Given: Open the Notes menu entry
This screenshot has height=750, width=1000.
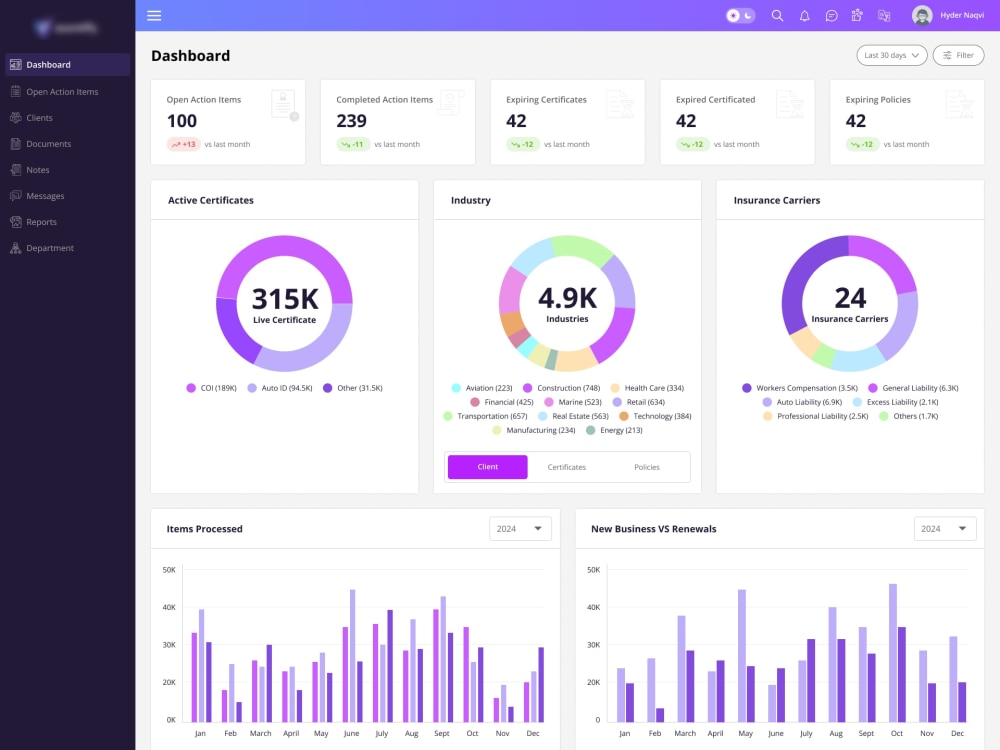Looking at the screenshot, I should tap(38, 170).
